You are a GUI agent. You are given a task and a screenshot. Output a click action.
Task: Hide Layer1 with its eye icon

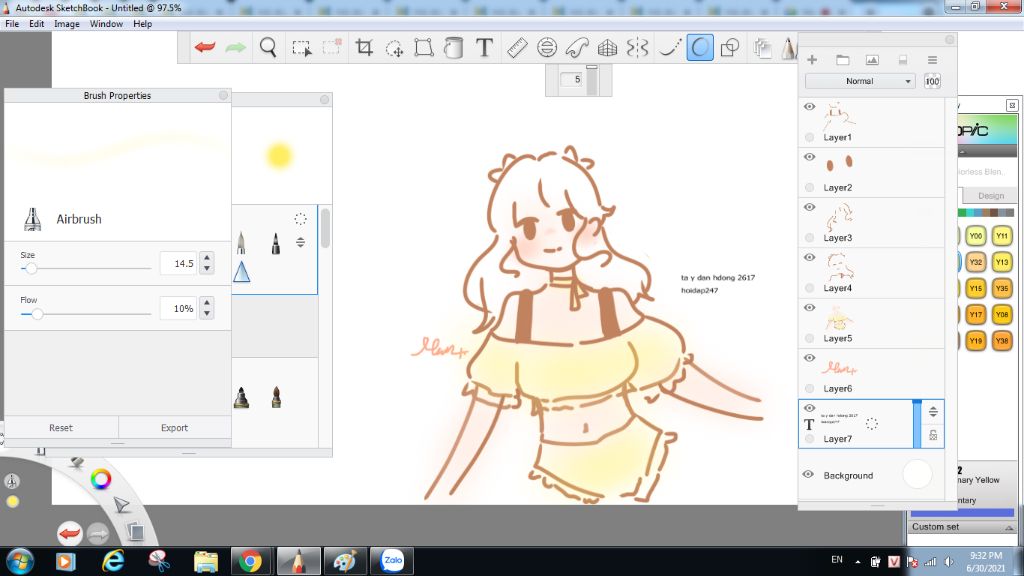point(809,106)
